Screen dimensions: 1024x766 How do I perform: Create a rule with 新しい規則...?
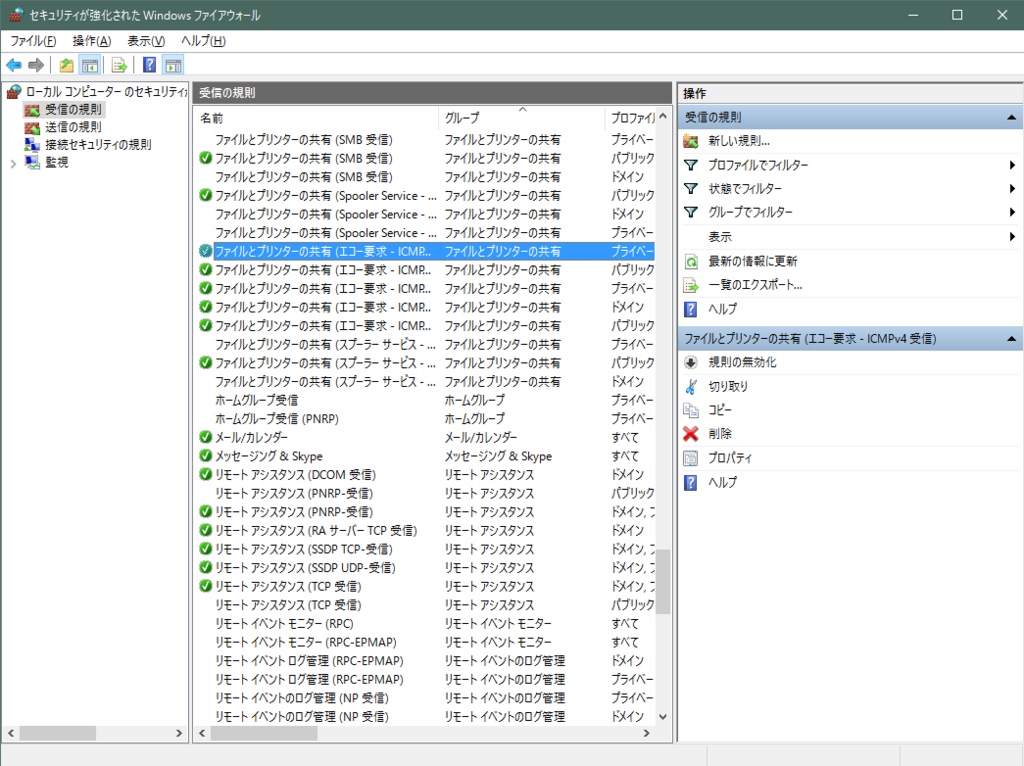point(739,141)
